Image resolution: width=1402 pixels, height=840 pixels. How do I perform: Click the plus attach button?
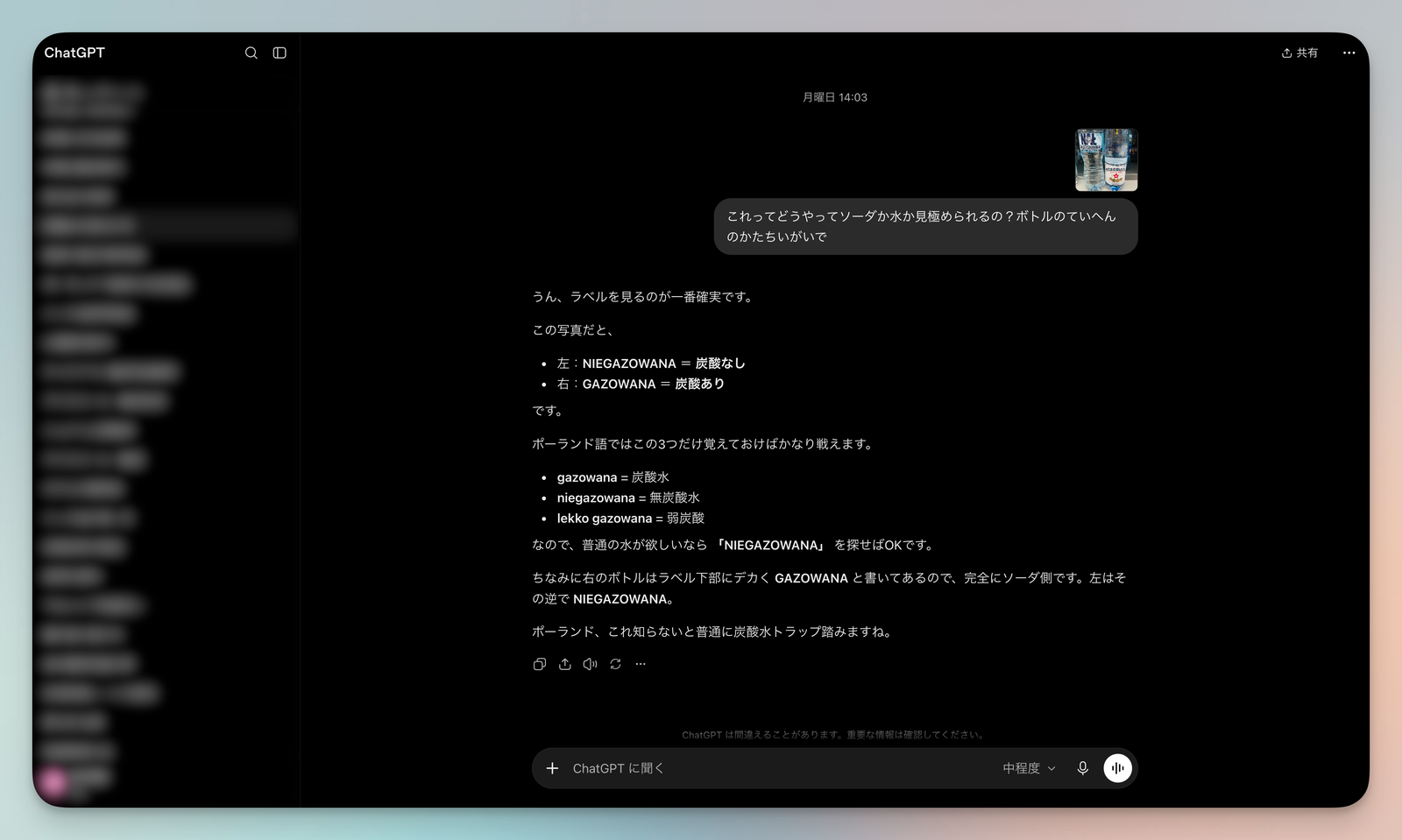[x=552, y=768]
